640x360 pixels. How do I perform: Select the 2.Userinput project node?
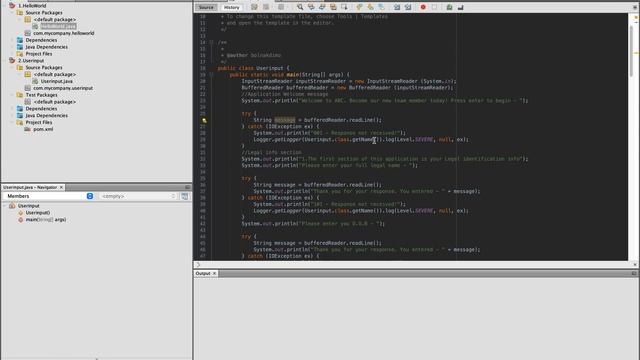pos(31,60)
